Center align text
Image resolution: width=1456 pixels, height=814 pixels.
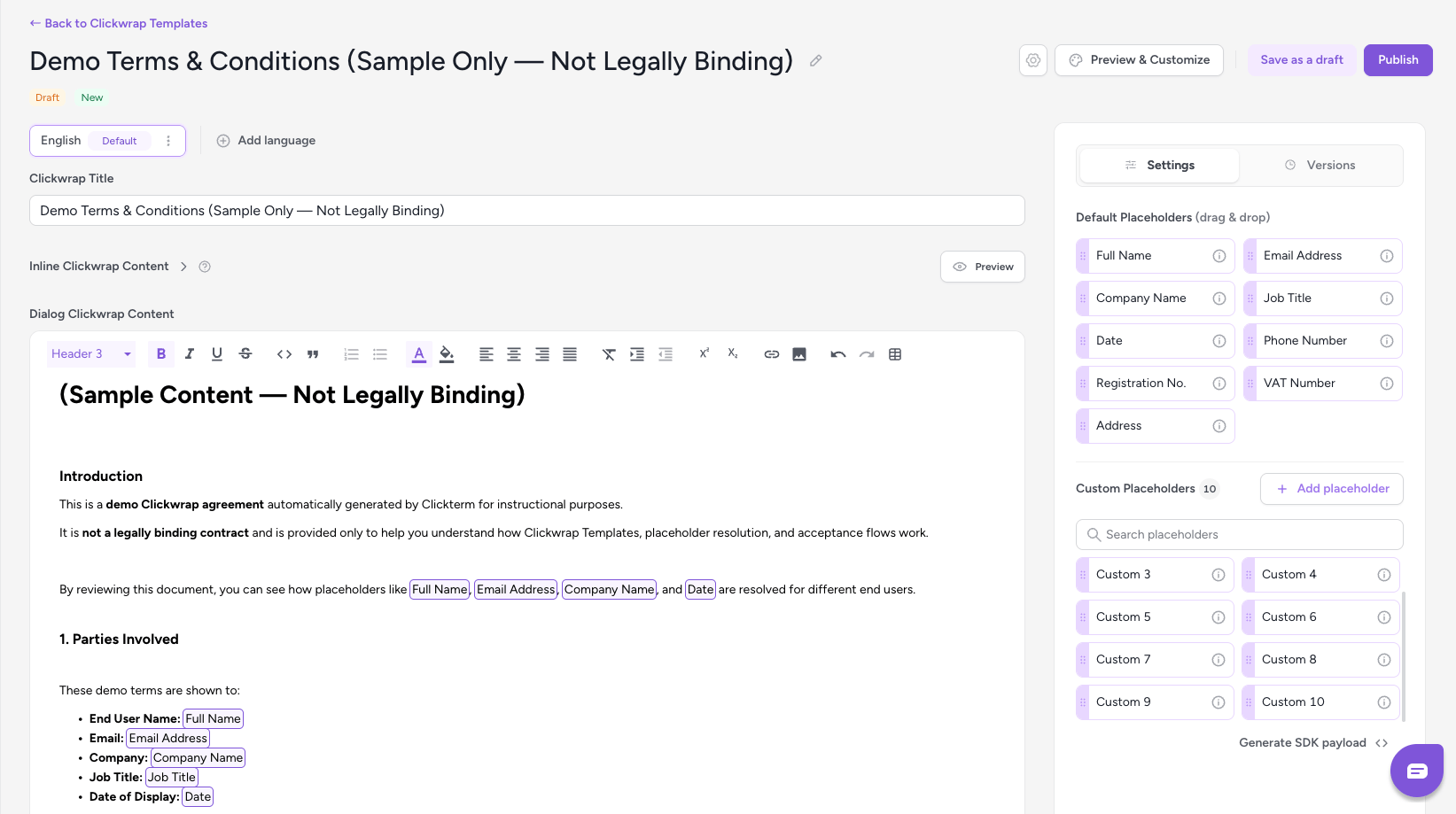514,354
